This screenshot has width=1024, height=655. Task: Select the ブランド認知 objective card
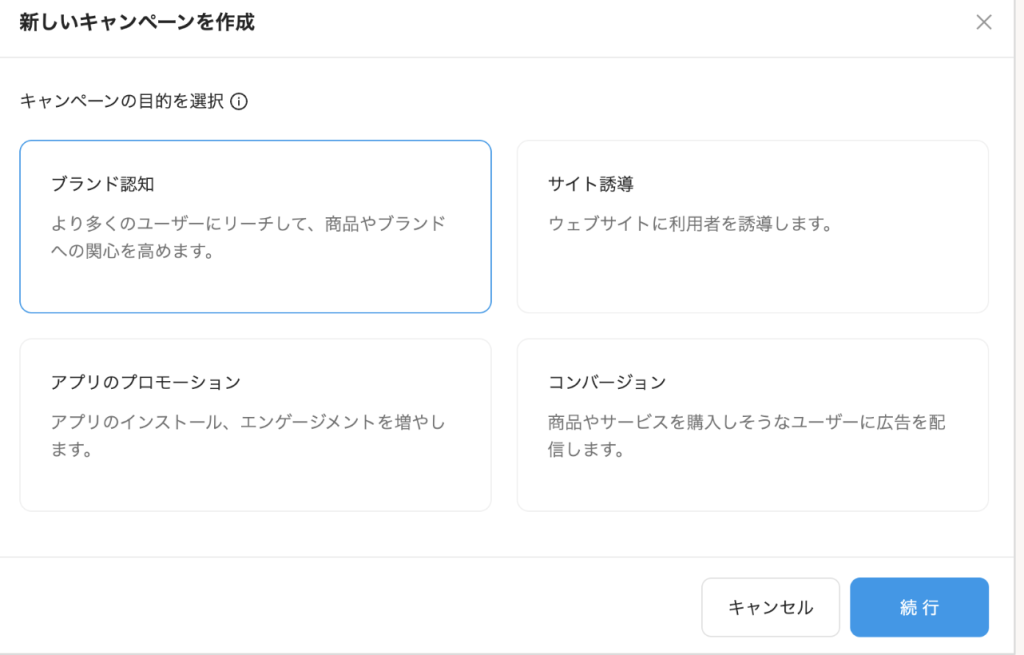tap(255, 226)
